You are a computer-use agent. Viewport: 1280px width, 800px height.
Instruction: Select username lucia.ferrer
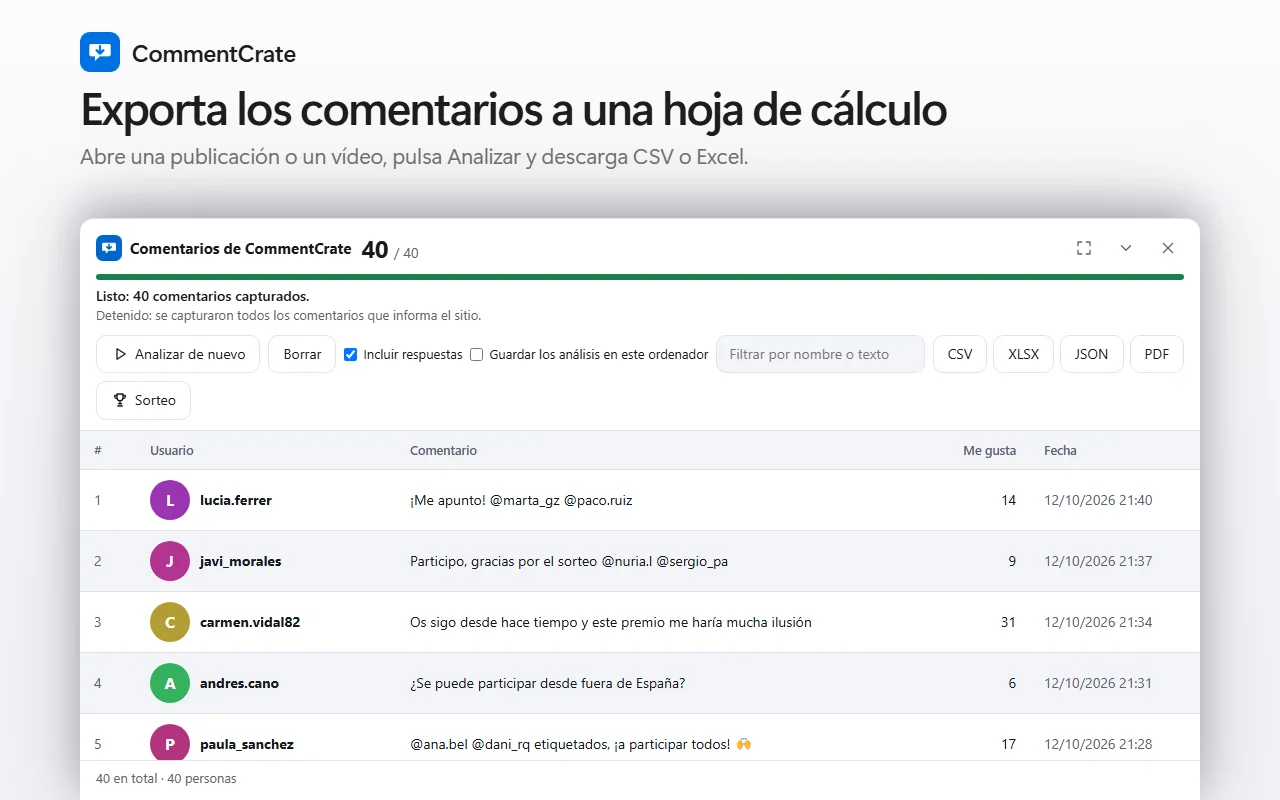pos(236,500)
